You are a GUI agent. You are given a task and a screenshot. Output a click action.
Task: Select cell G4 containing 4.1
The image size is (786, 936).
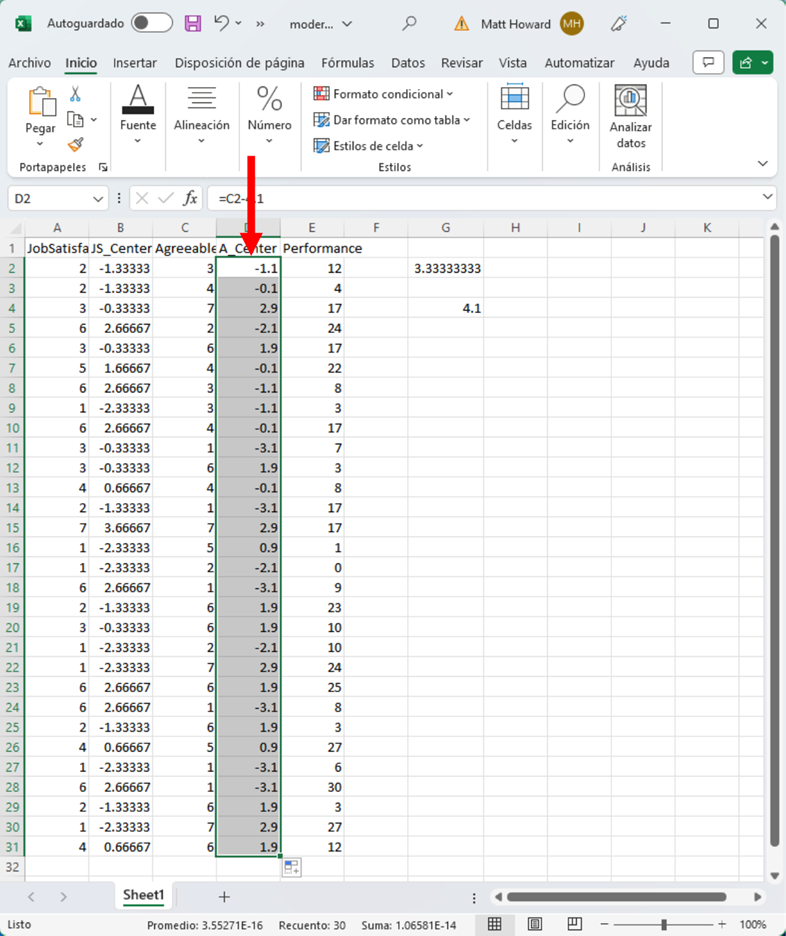coord(446,309)
